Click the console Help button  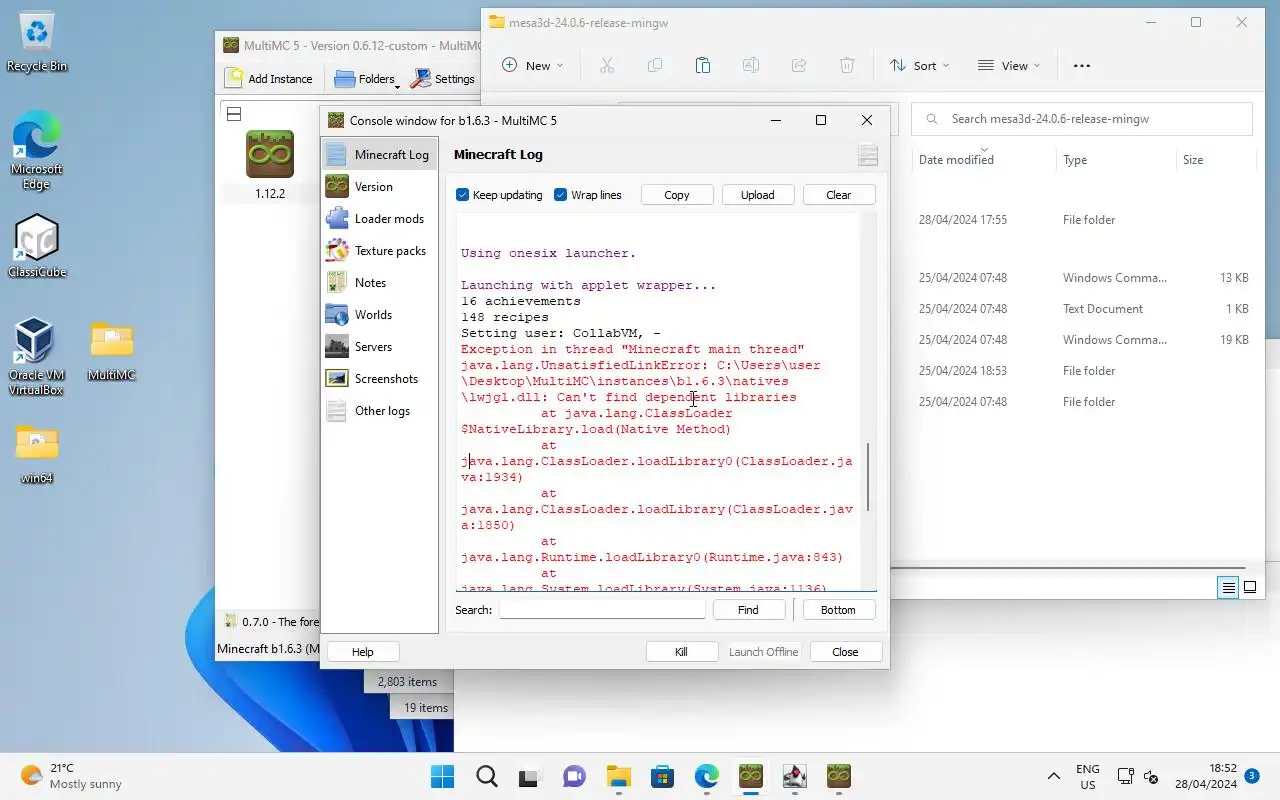tap(363, 652)
